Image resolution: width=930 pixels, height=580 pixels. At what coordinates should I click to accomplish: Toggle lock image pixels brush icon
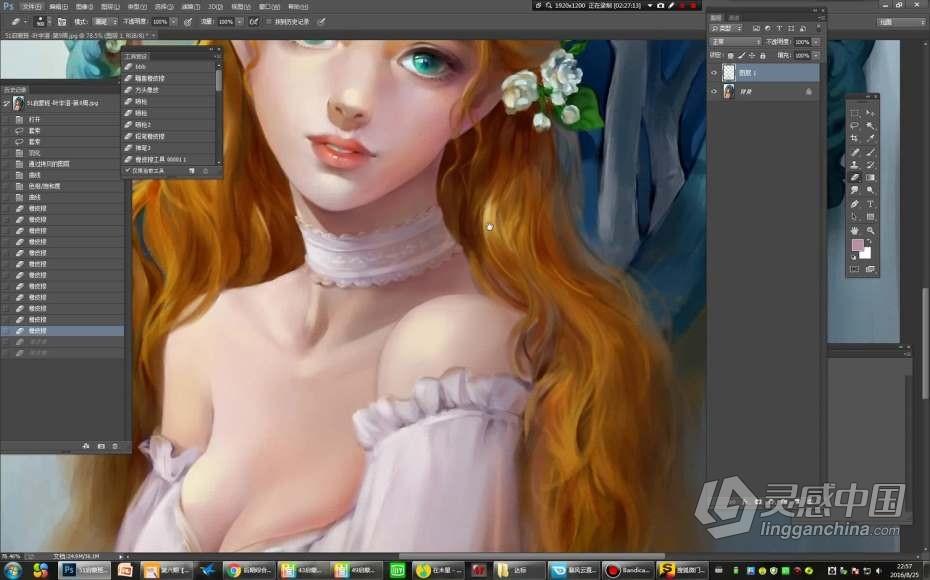741,56
